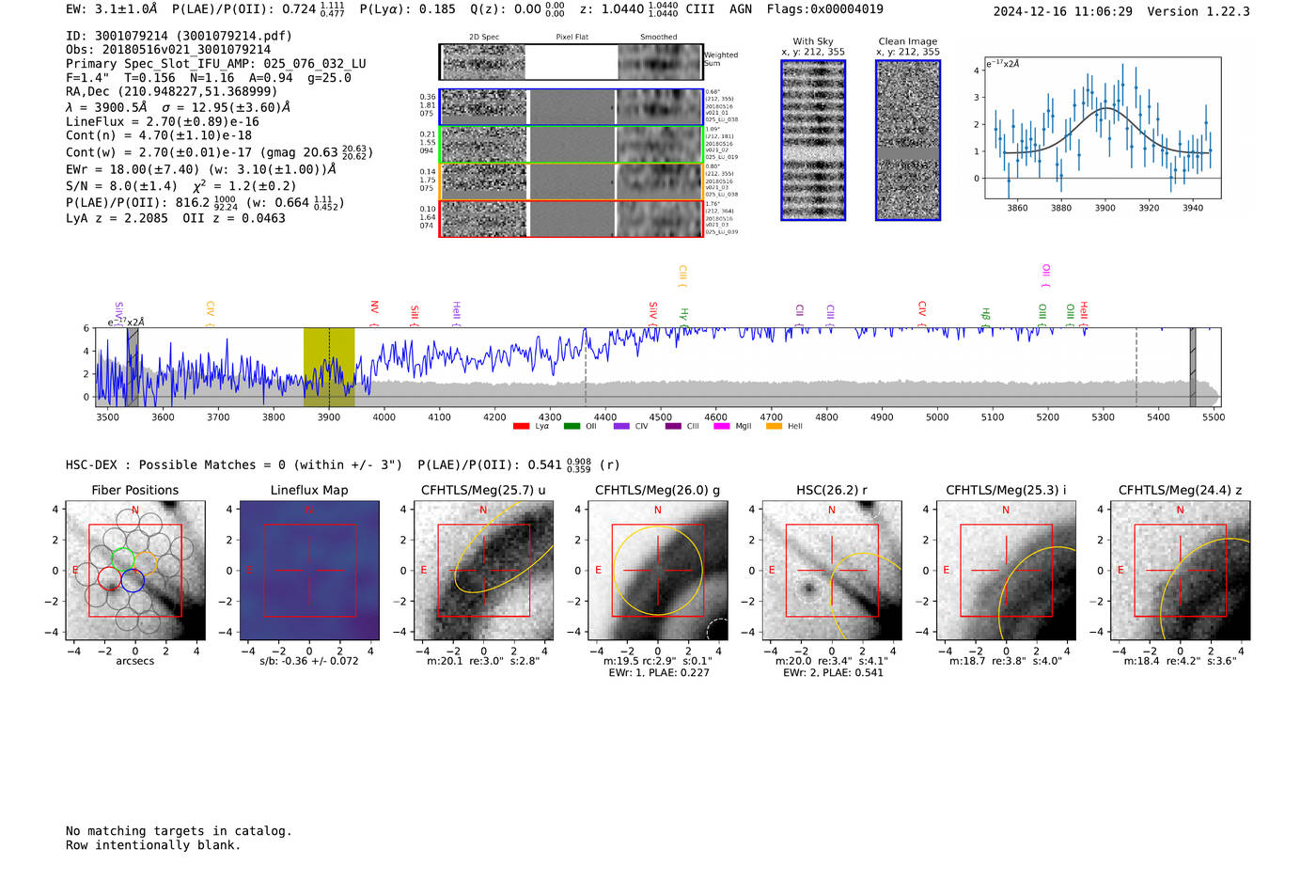Click the ID 3001079214 text line

179,36
